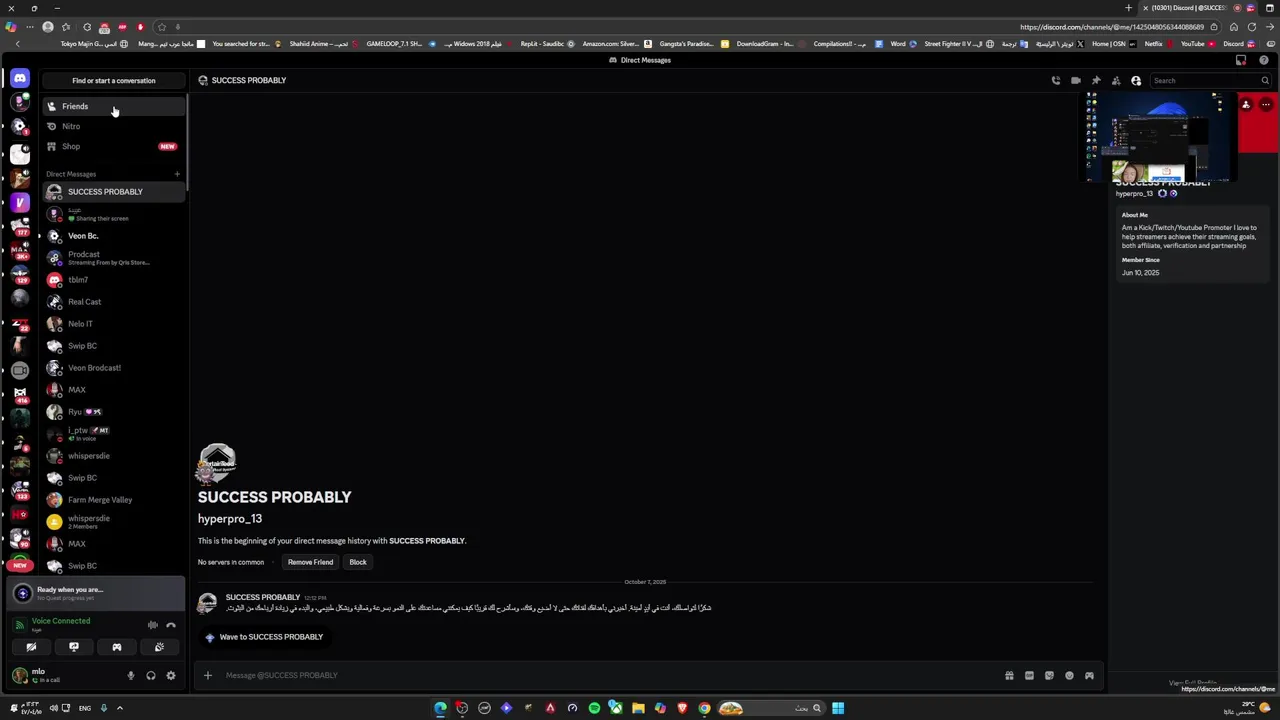The image size is (1280, 720).
Task: Open soundboard party icon in voice panel
Action: point(159,647)
